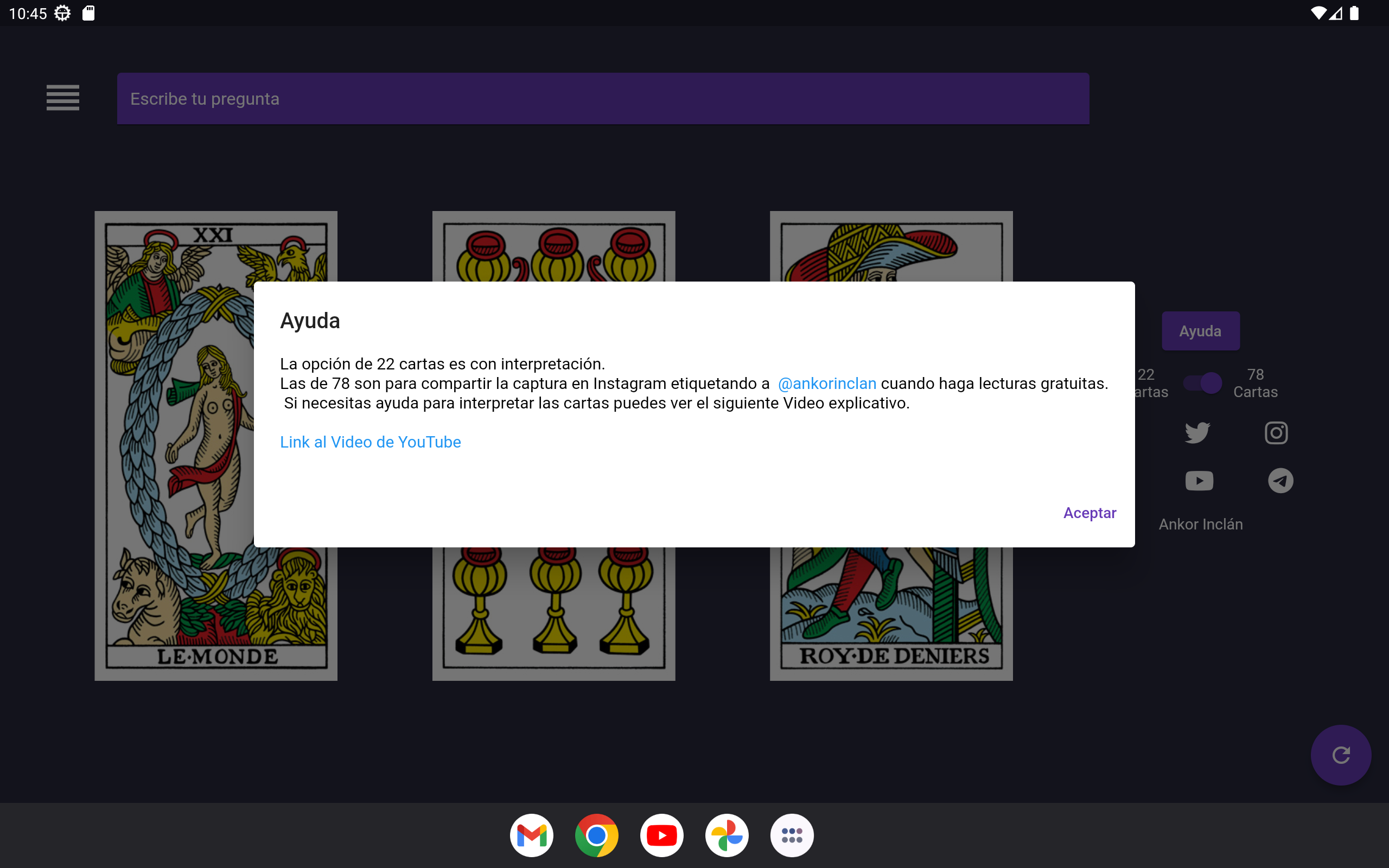Tap the cellular signal status icon
1389x868 pixels.
click(1336, 13)
